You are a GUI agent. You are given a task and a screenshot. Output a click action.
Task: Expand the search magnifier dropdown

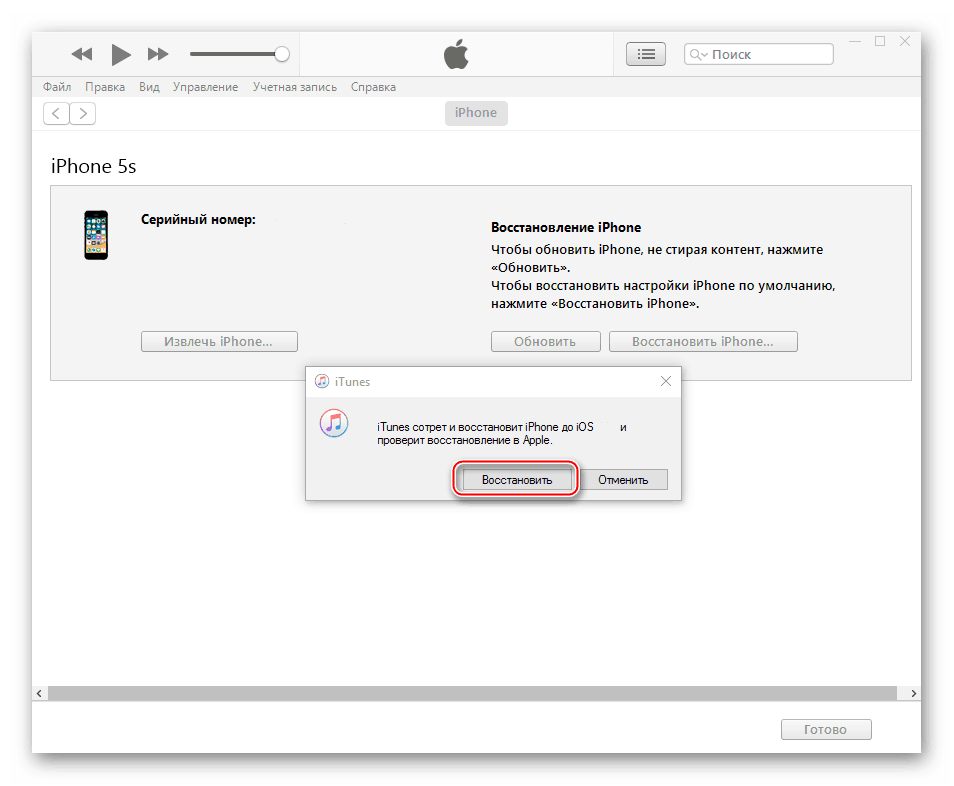tap(698, 55)
